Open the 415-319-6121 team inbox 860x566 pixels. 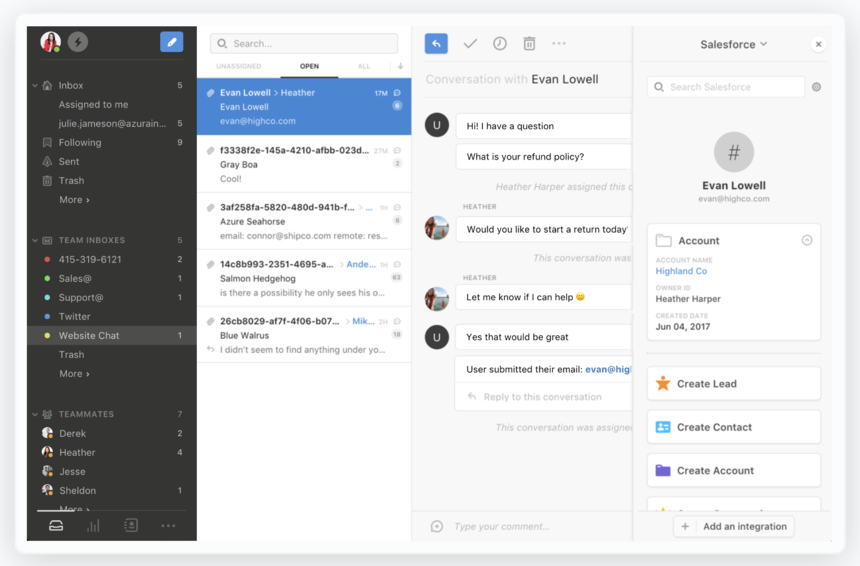point(112,259)
